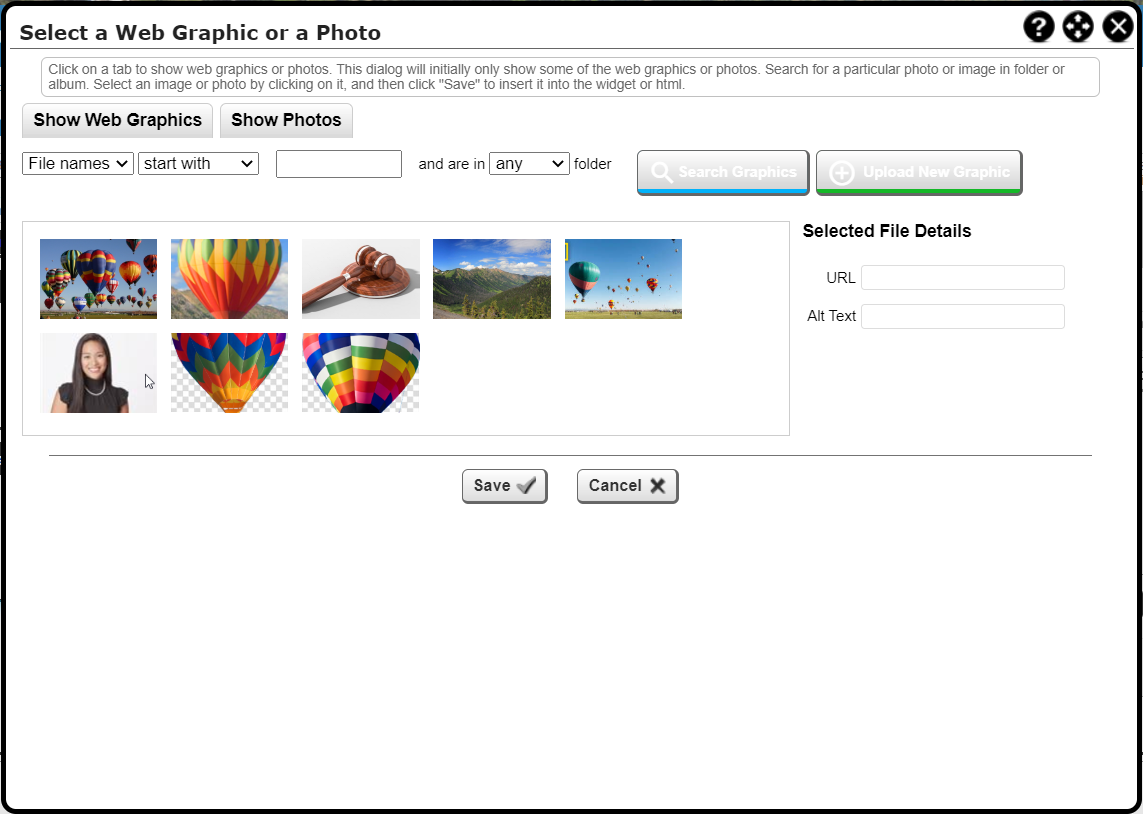Switch to the Show Web Graphics tab
1143x814 pixels.
point(116,120)
